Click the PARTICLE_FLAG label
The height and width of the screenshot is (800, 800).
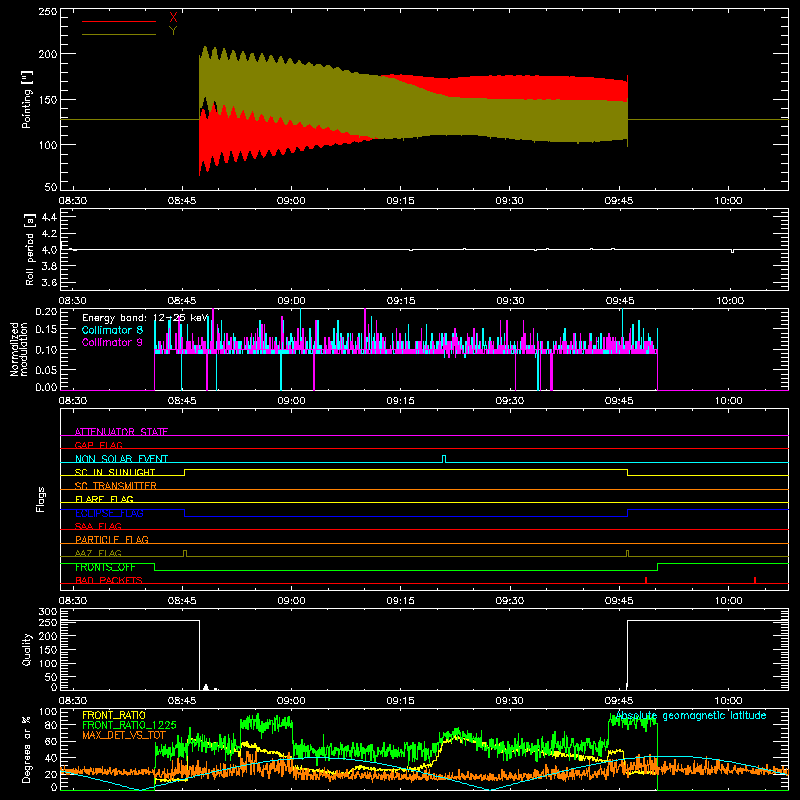point(112,539)
